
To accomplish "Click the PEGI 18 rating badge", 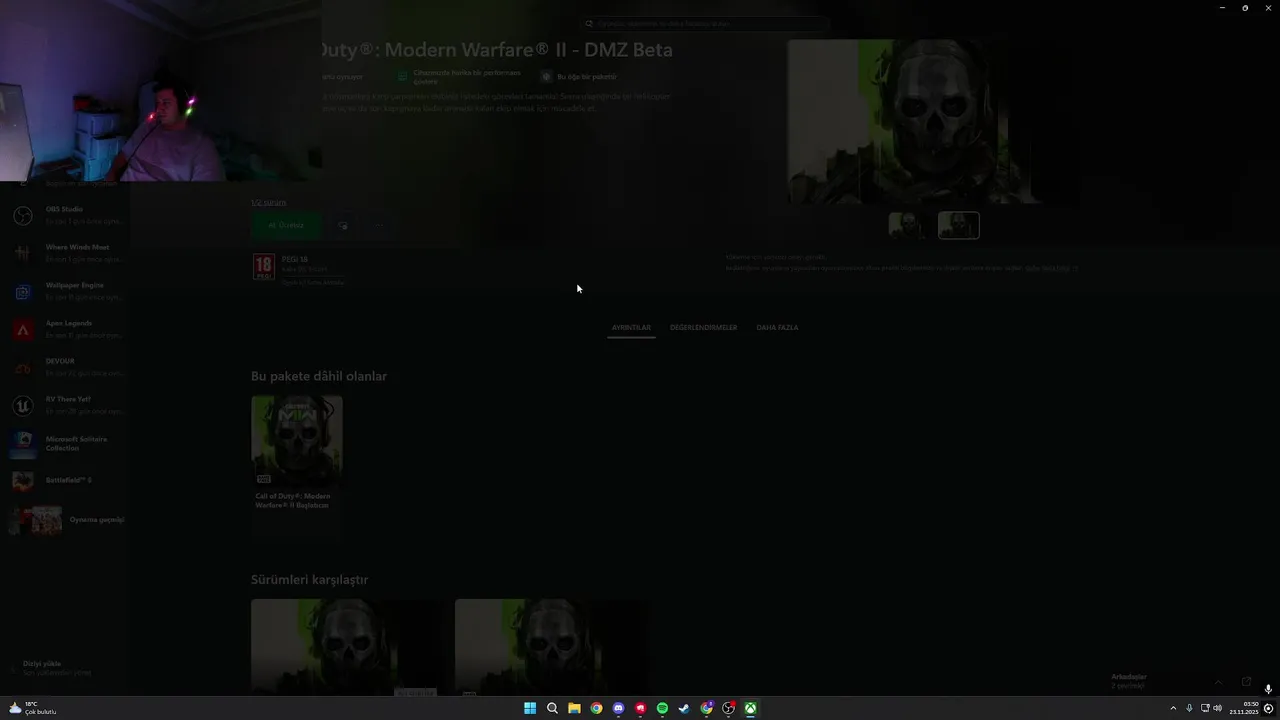I will pos(263,265).
